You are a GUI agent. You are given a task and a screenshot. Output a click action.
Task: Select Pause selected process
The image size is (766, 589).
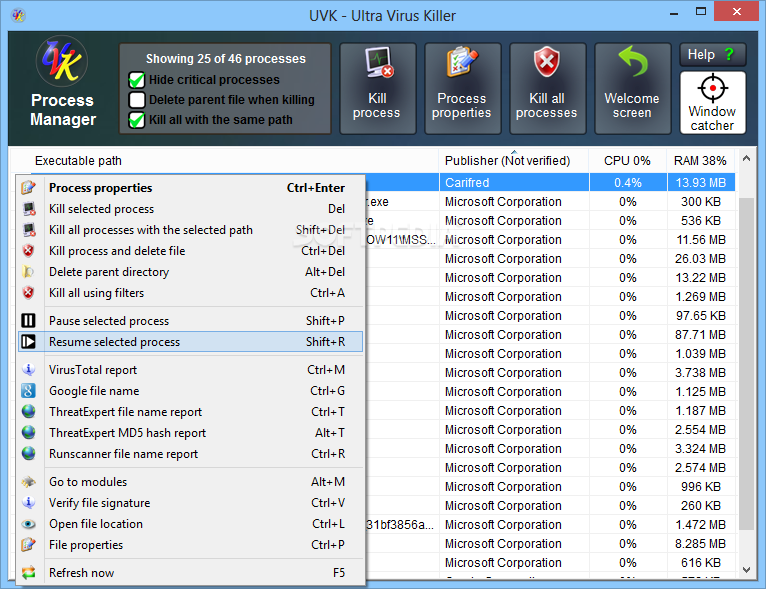191,320
